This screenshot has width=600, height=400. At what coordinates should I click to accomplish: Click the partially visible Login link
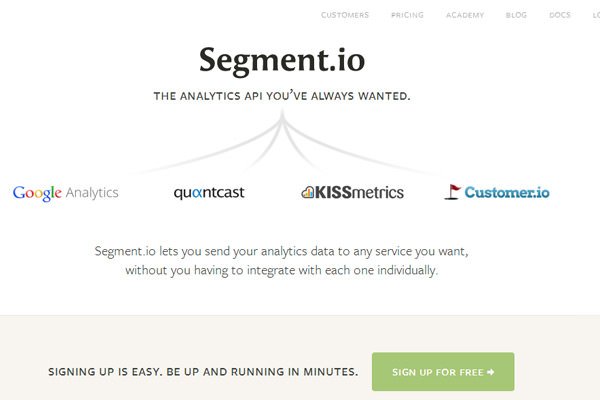pos(594,15)
